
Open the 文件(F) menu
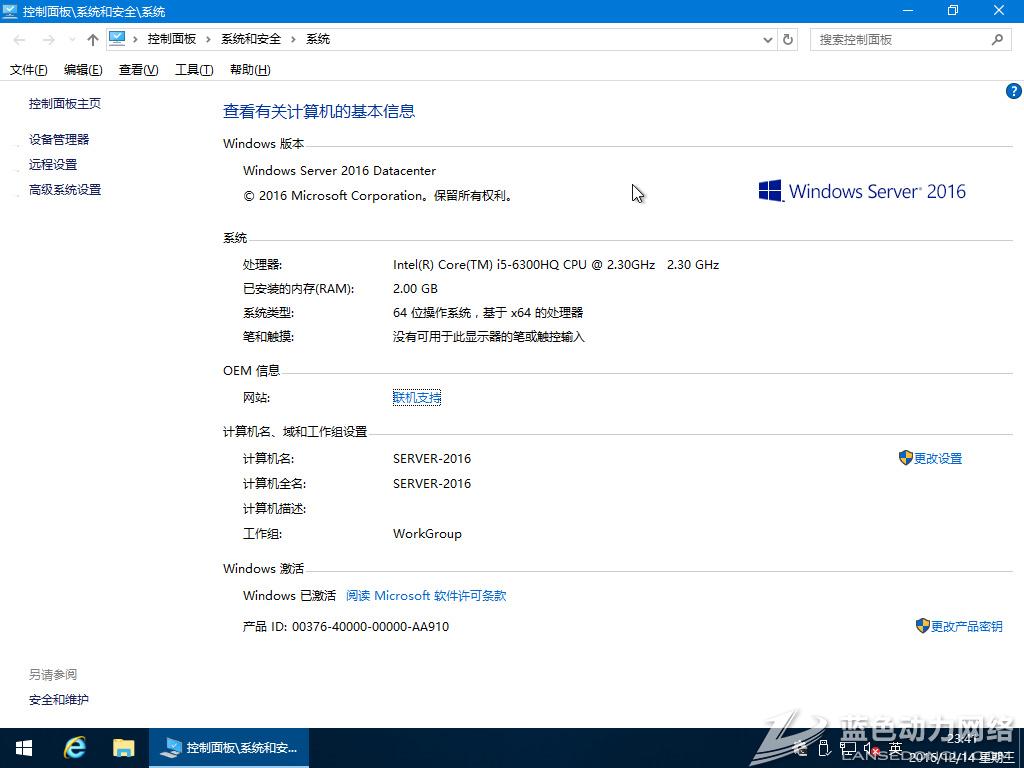pyautogui.click(x=28, y=70)
